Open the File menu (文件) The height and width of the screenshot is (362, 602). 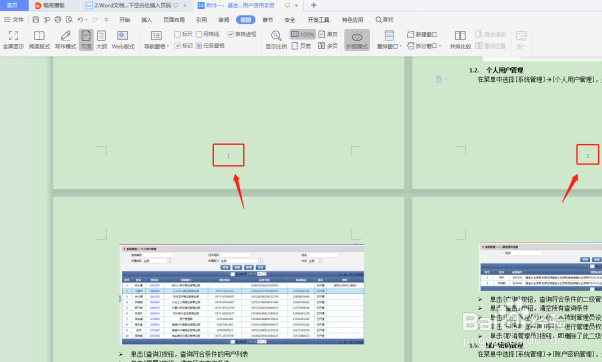(14, 20)
